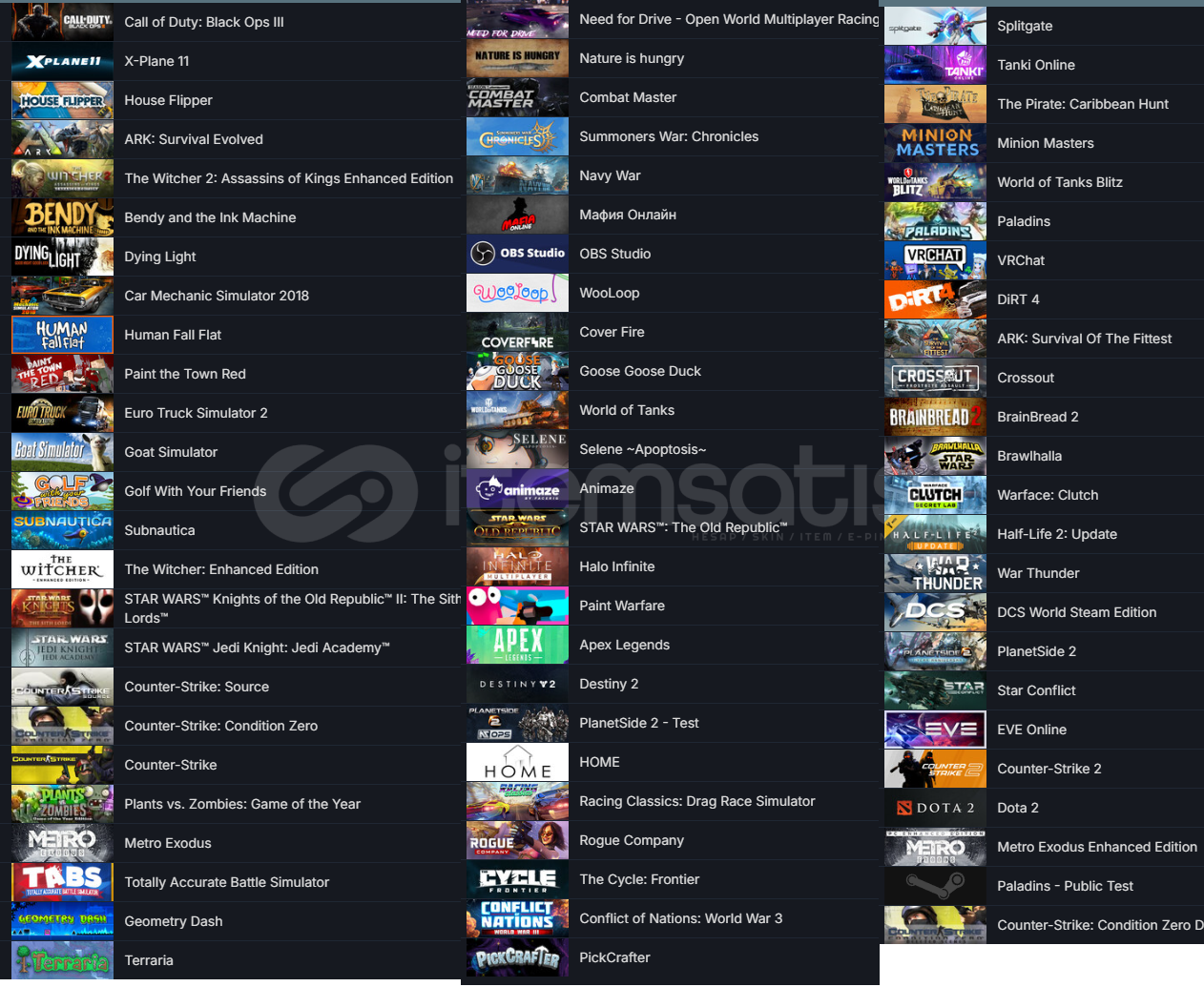Select Car Mechanic Simulator 2018 title

[x=217, y=296]
